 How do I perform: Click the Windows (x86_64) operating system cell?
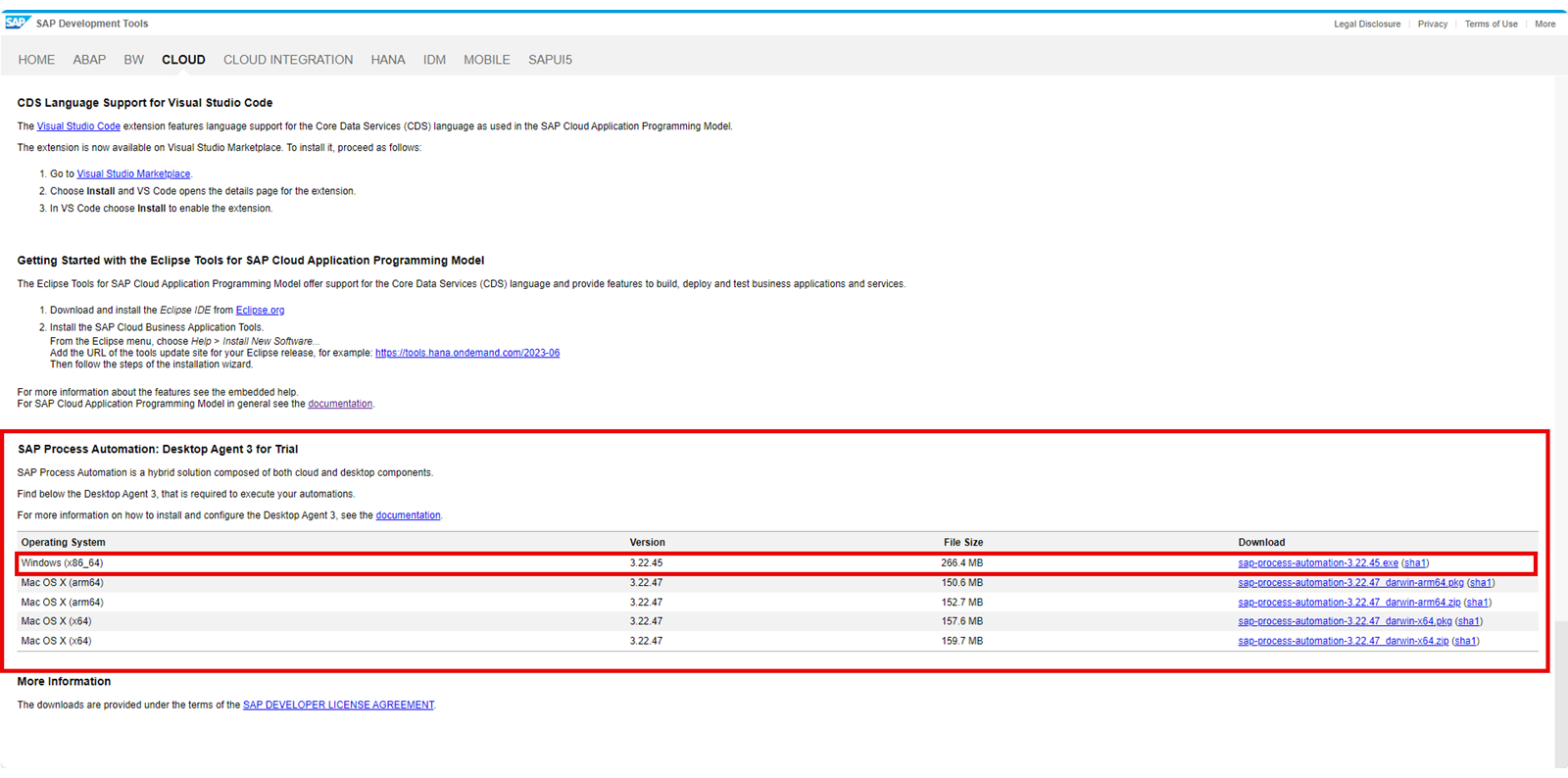pos(62,563)
